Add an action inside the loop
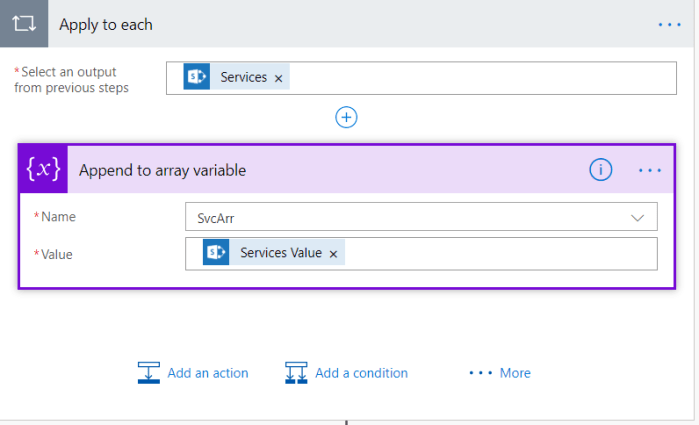Screen dimensions: 699x425 193,373
